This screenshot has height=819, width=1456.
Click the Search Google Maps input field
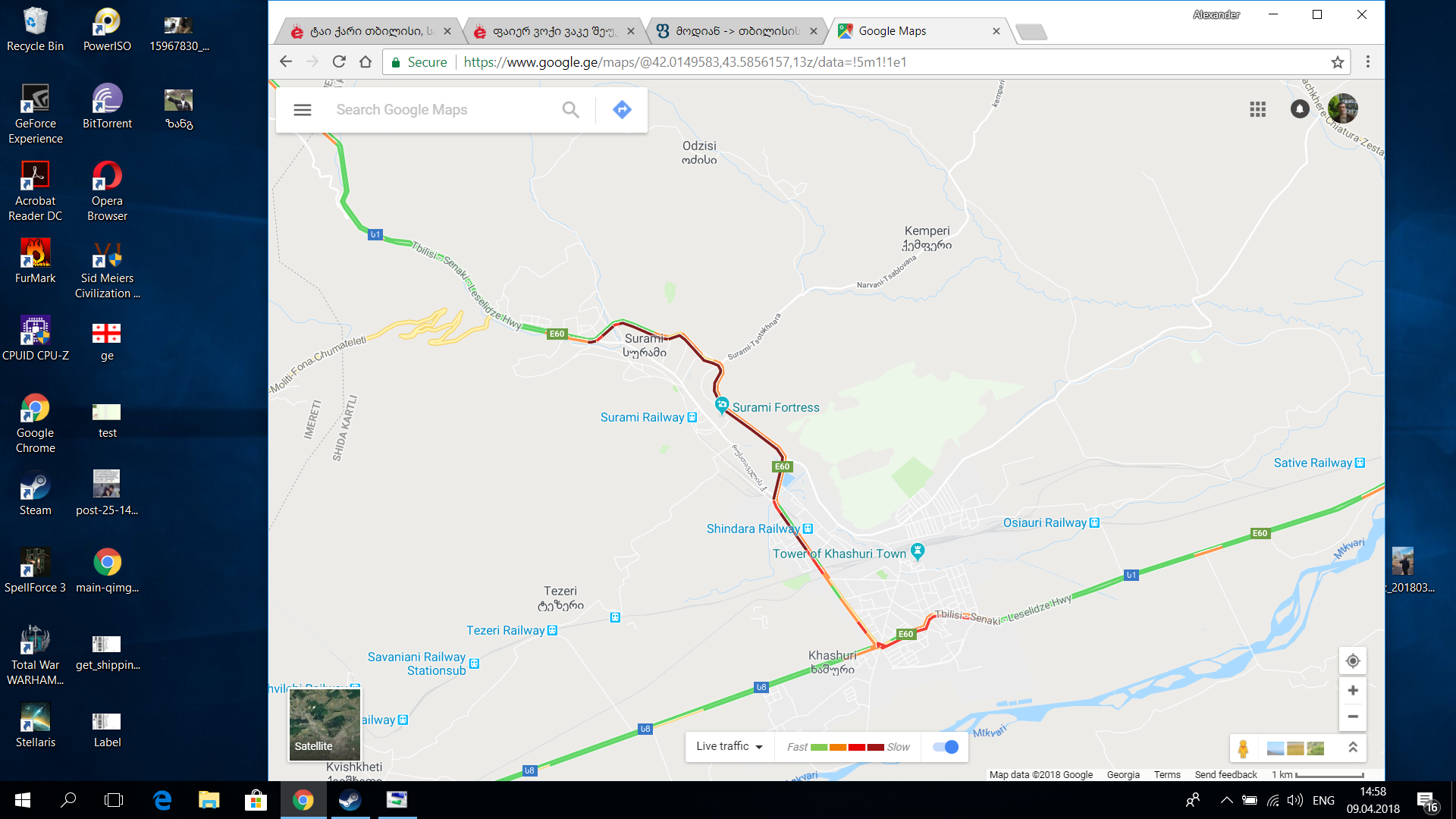click(x=444, y=110)
